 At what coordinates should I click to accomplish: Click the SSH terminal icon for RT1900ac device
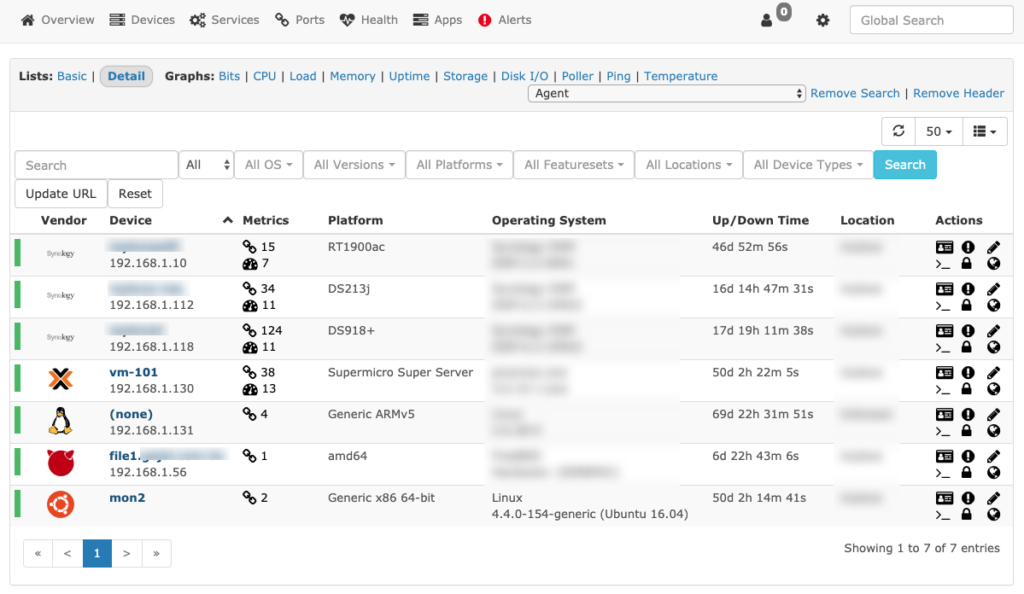942,264
